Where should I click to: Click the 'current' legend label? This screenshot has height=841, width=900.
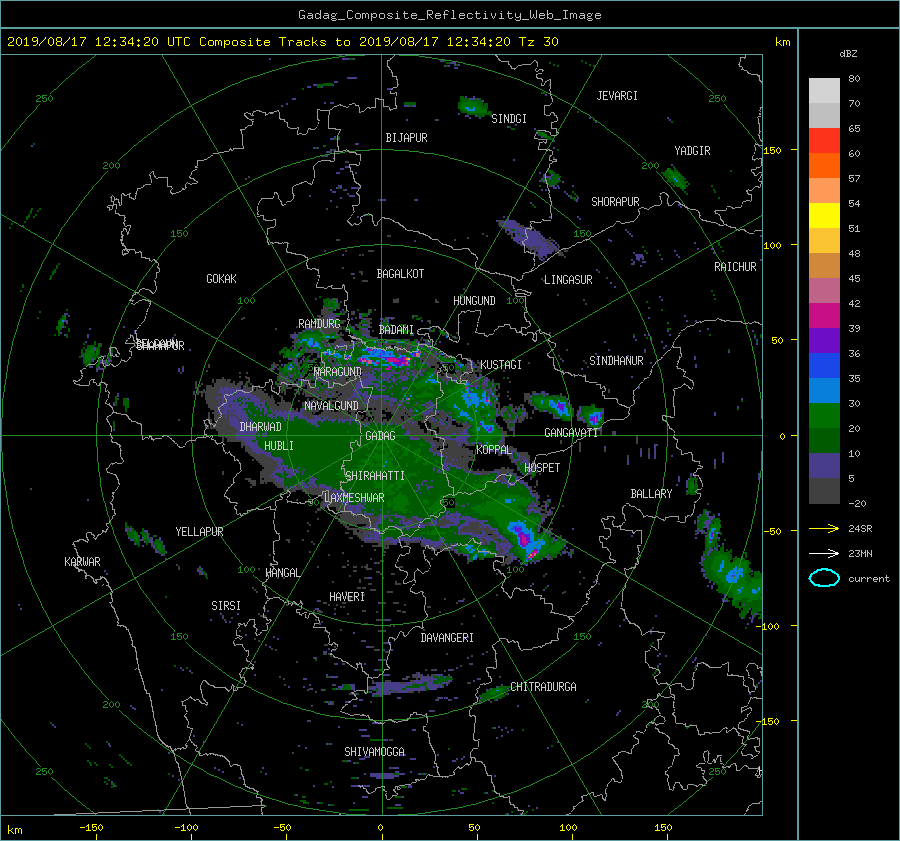(868, 579)
